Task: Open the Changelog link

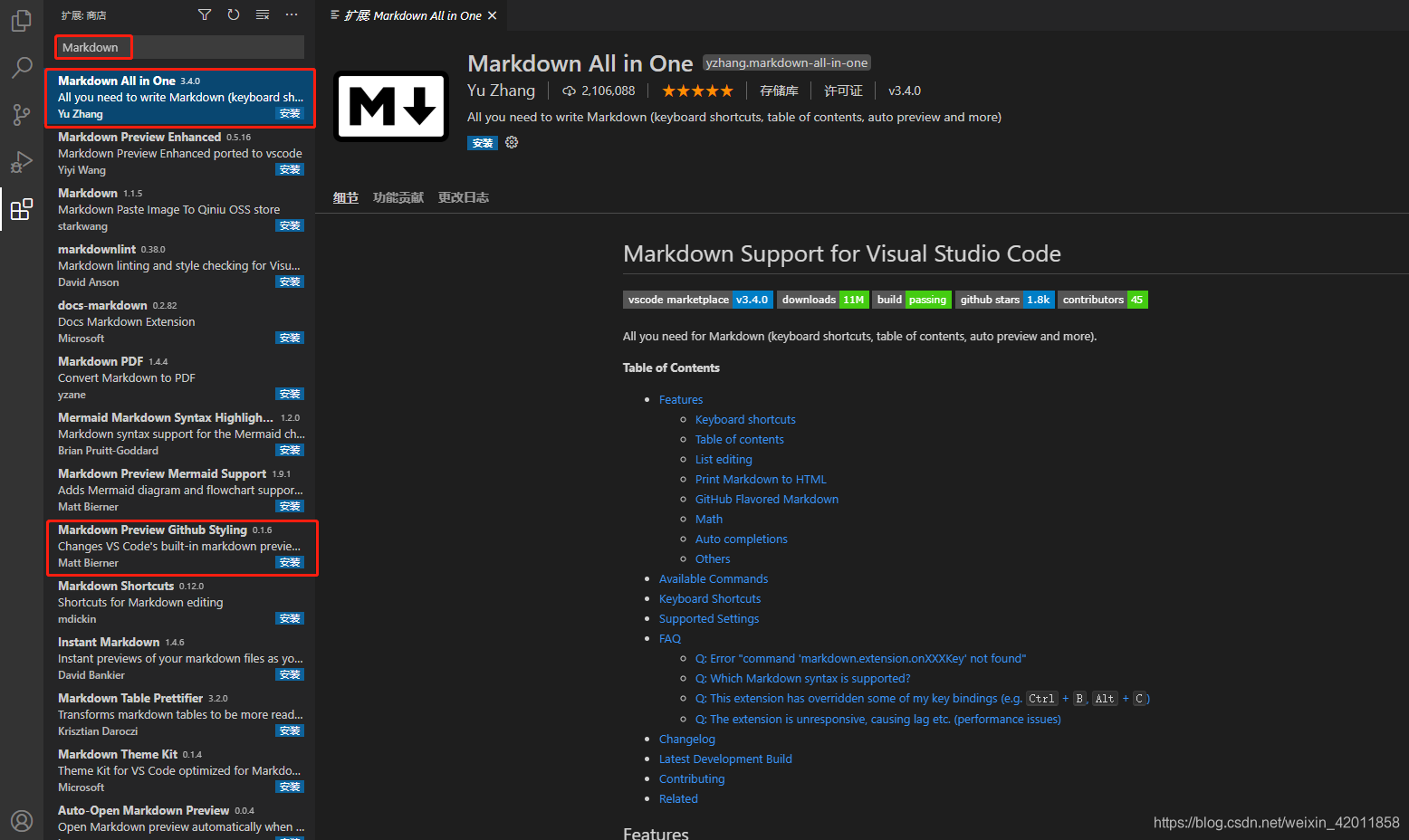Action: pyautogui.click(x=687, y=739)
